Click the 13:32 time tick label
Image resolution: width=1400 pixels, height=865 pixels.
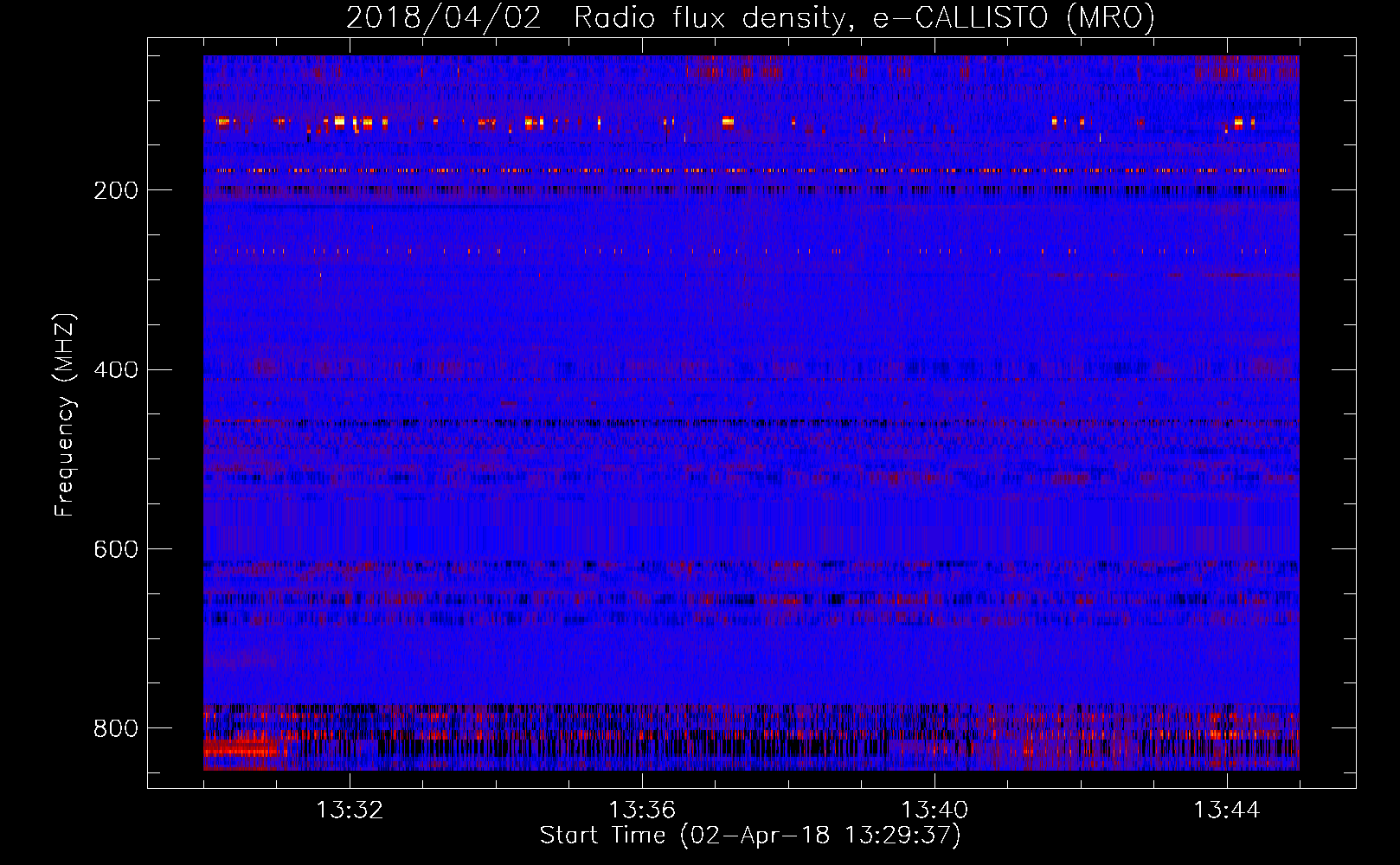(x=350, y=811)
